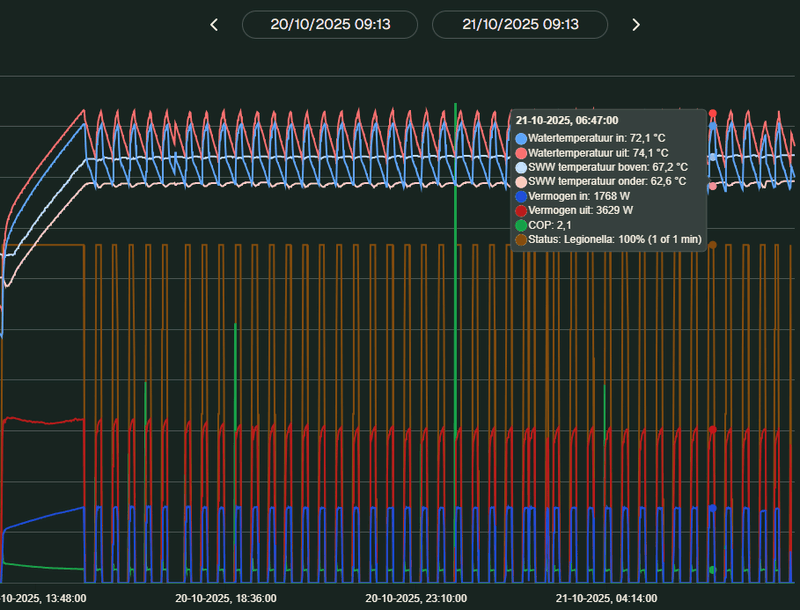The height and width of the screenshot is (610, 800).
Task: Click the Vermogen in blue legend dot
Action: [521, 197]
